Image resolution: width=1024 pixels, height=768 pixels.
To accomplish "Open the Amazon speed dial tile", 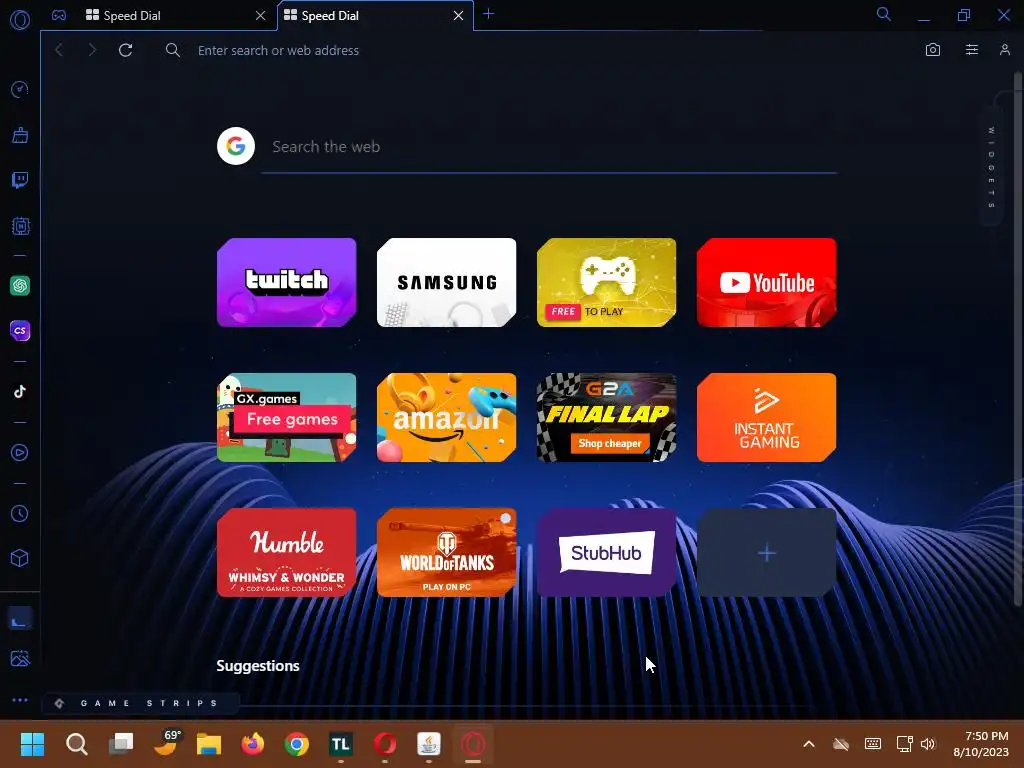I will tap(447, 417).
